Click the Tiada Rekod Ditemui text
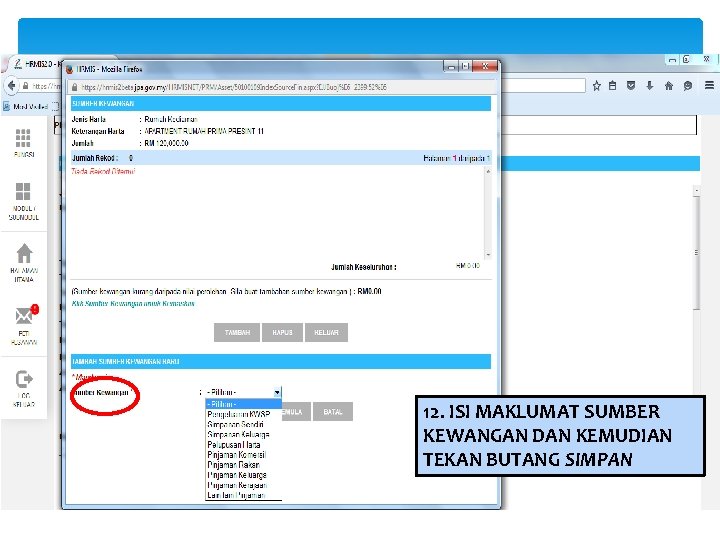 [103, 171]
